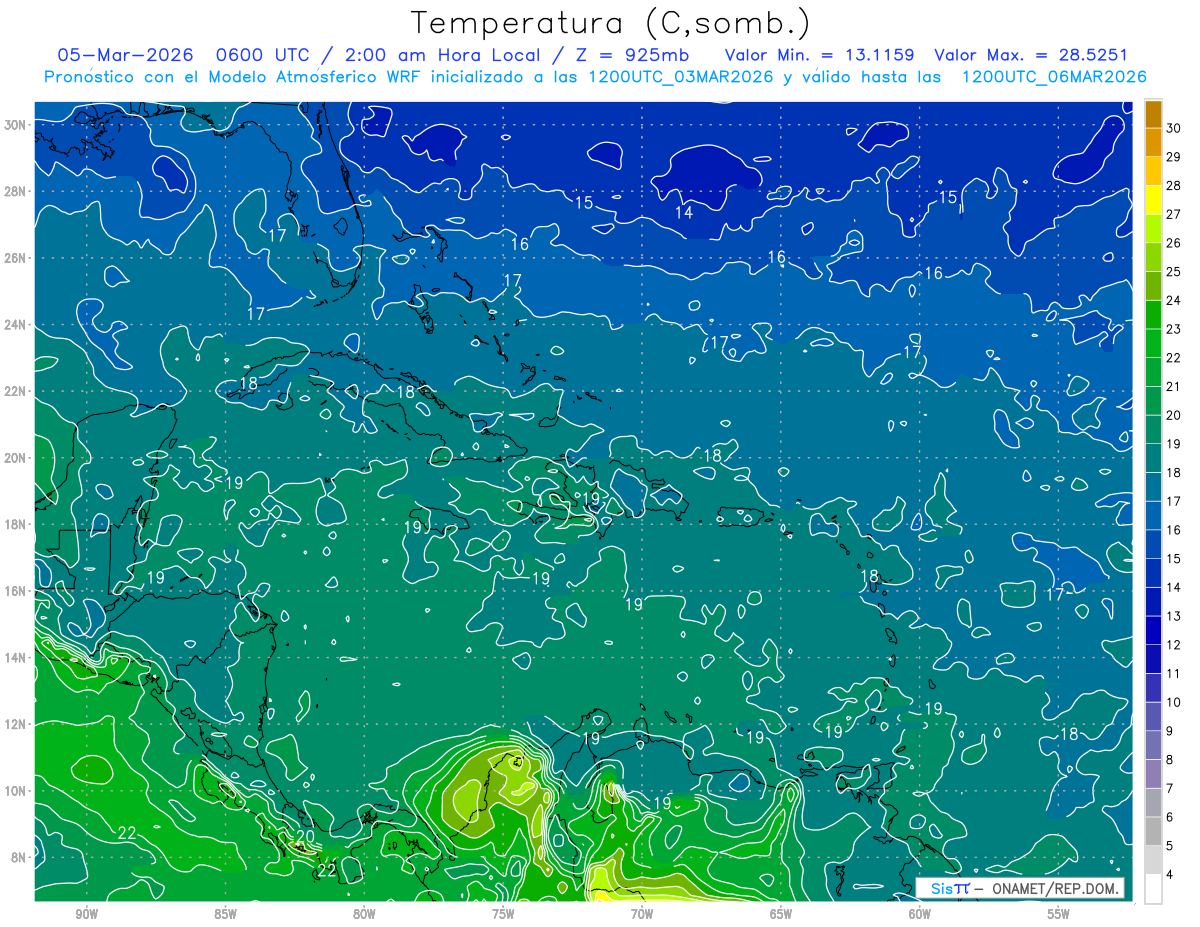Image resolution: width=1200 pixels, height=927 pixels.
Task: Click the latitude axis label "14N"
Action: tap(15, 658)
